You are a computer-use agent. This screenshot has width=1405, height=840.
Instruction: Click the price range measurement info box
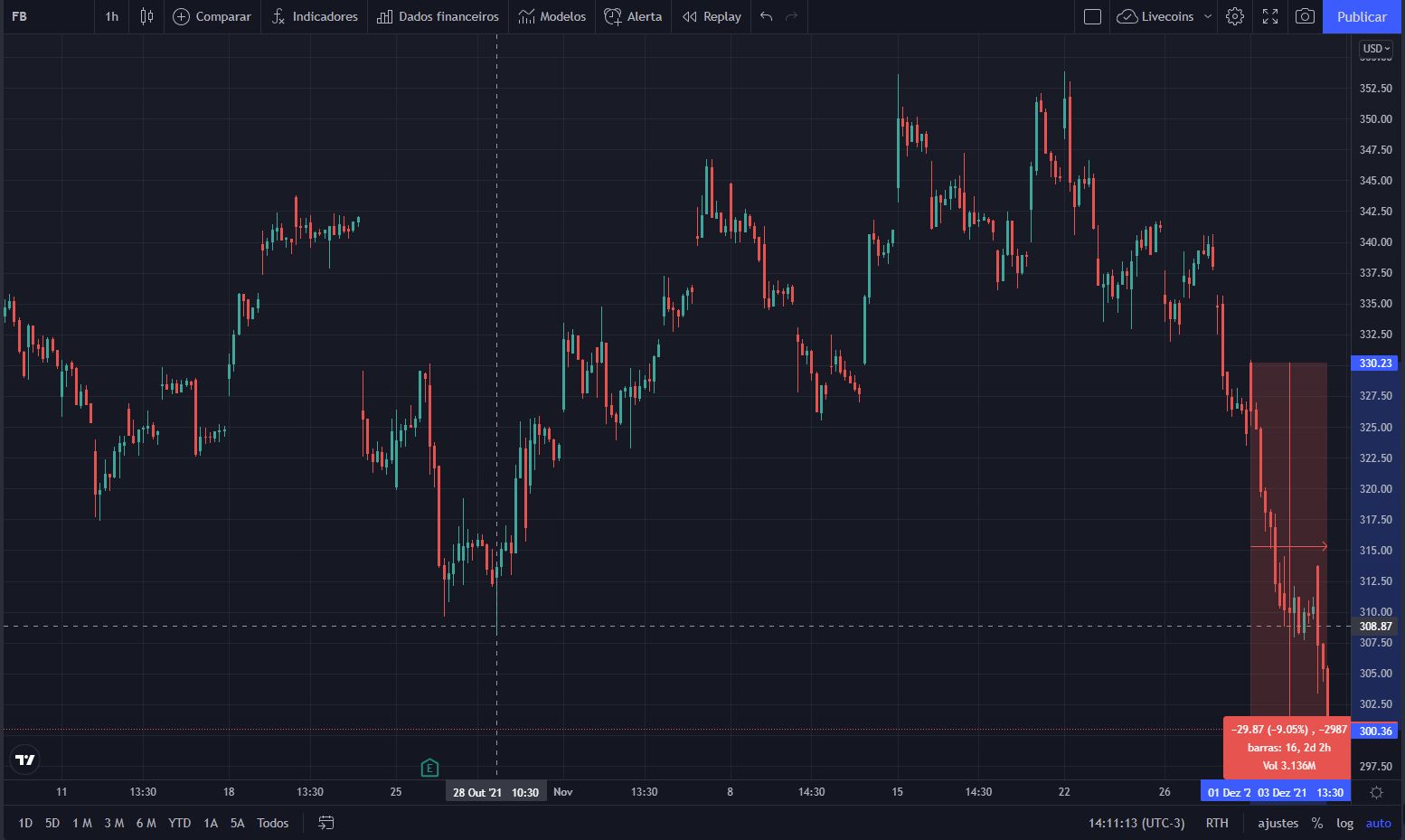(x=1287, y=748)
